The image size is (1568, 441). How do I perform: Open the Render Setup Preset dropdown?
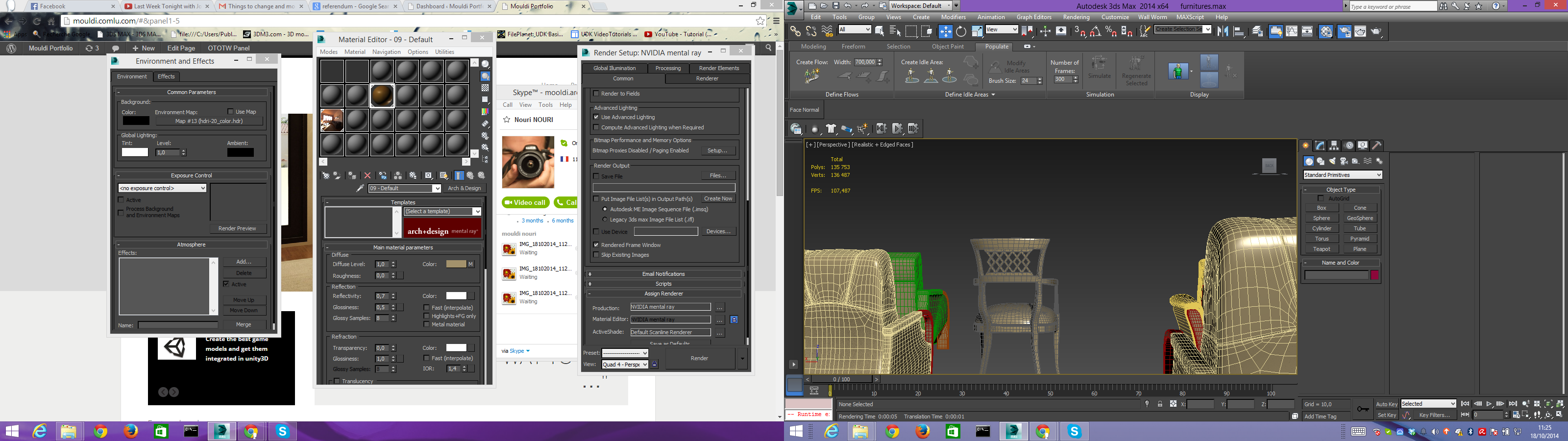point(625,353)
